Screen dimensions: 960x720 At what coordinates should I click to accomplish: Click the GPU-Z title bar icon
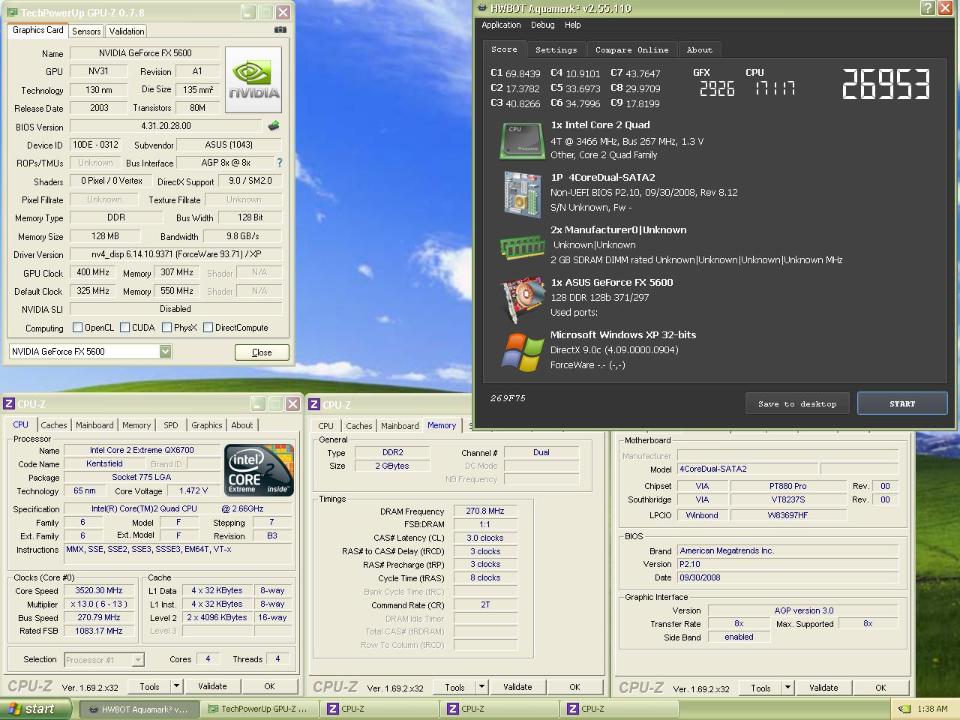(12, 12)
